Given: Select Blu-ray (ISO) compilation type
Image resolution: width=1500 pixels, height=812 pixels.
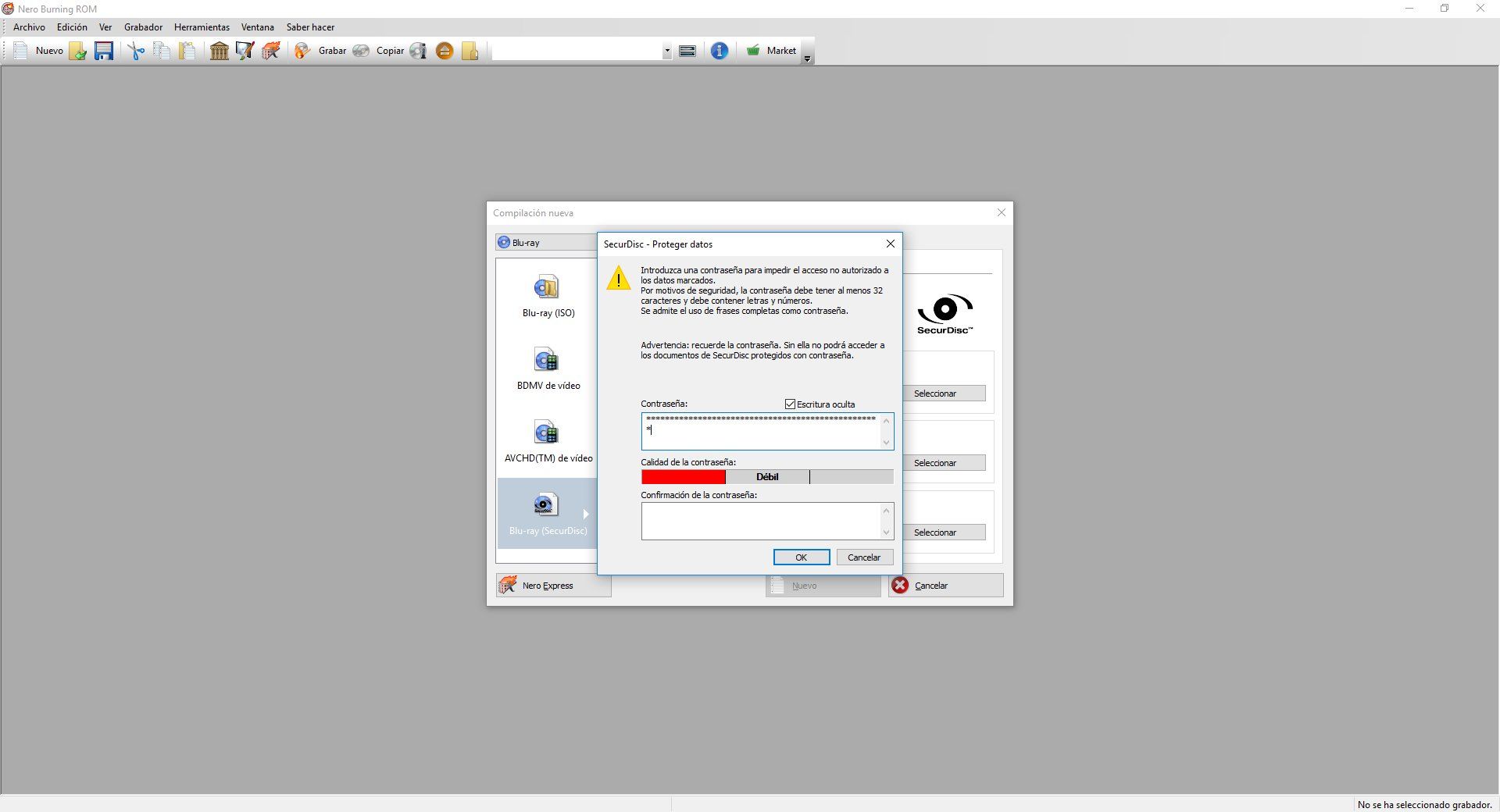Looking at the screenshot, I should (548, 296).
